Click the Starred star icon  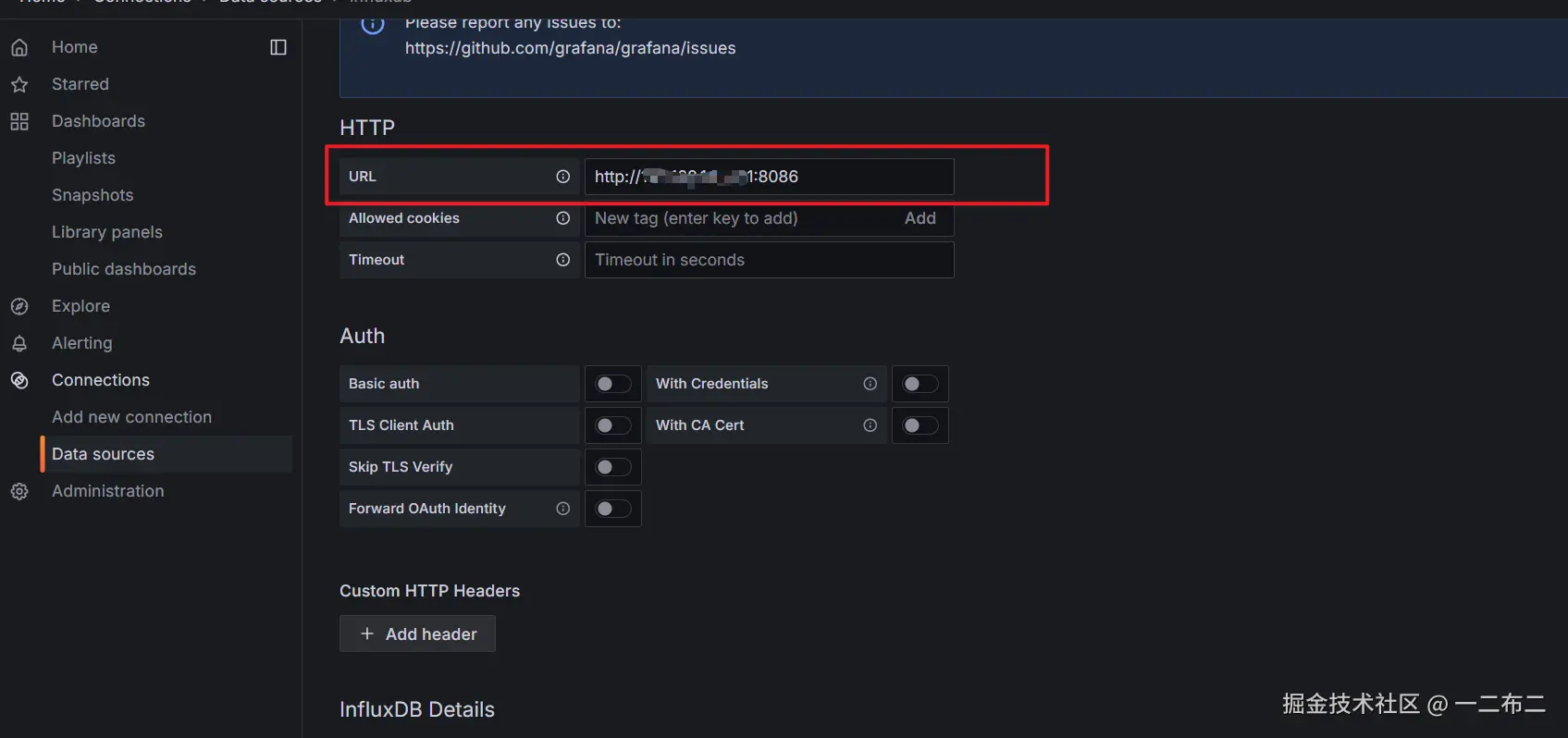pyautogui.click(x=19, y=84)
